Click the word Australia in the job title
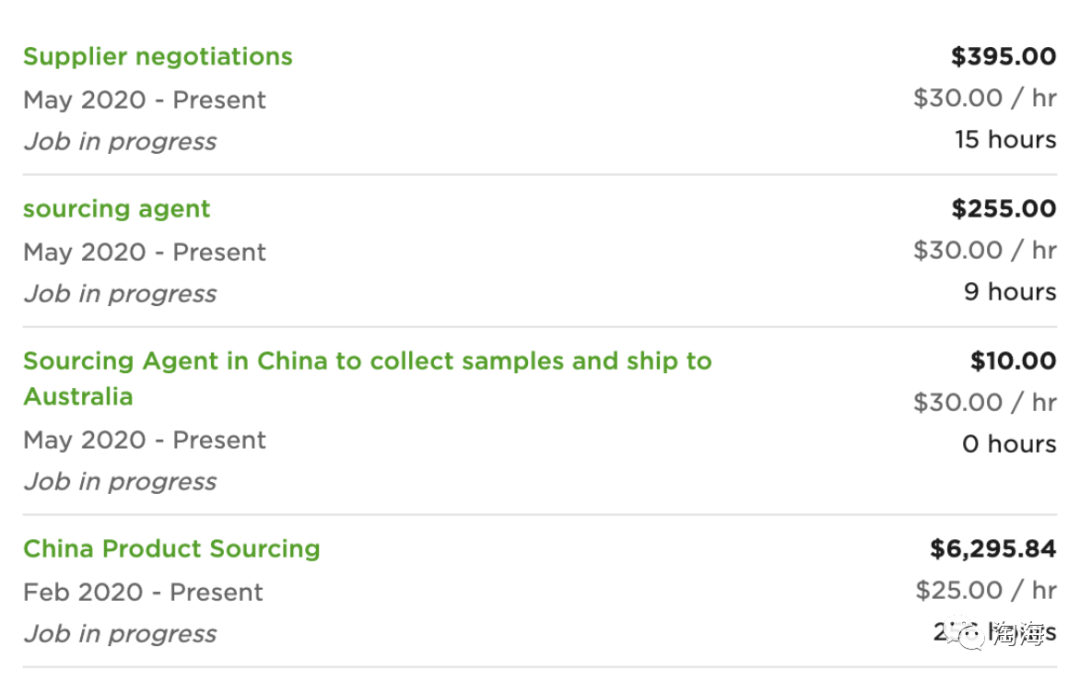 [x=78, y=397]
